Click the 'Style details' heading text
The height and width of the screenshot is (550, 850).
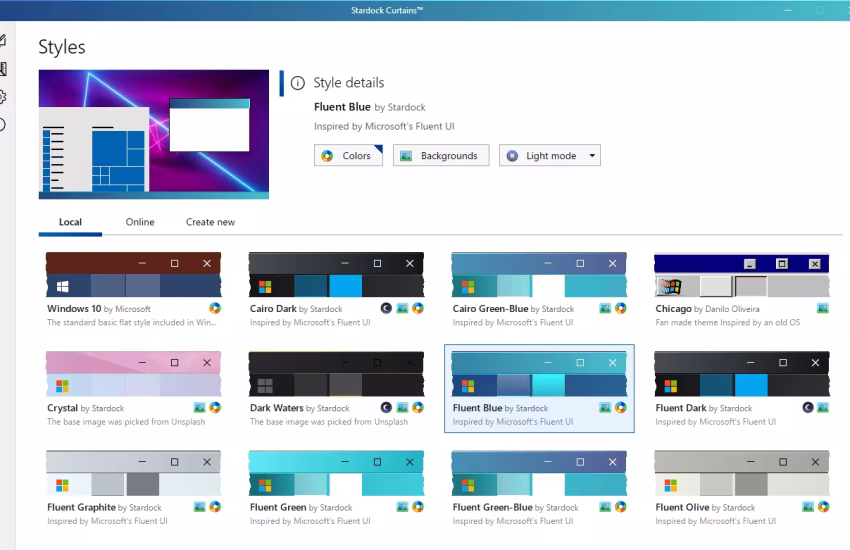click(349, 83)
